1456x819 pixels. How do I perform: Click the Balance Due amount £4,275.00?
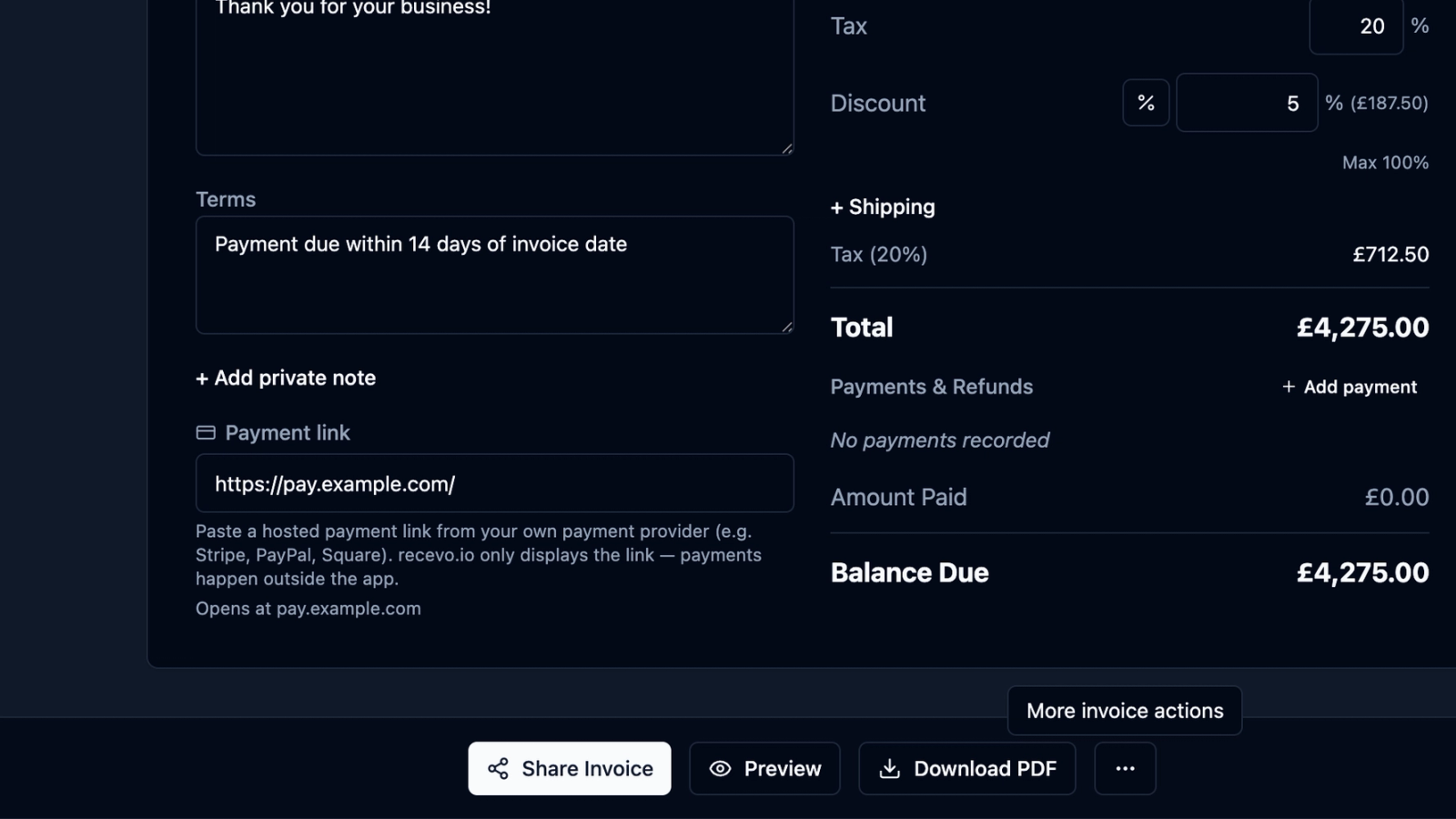coord(1362,572)
